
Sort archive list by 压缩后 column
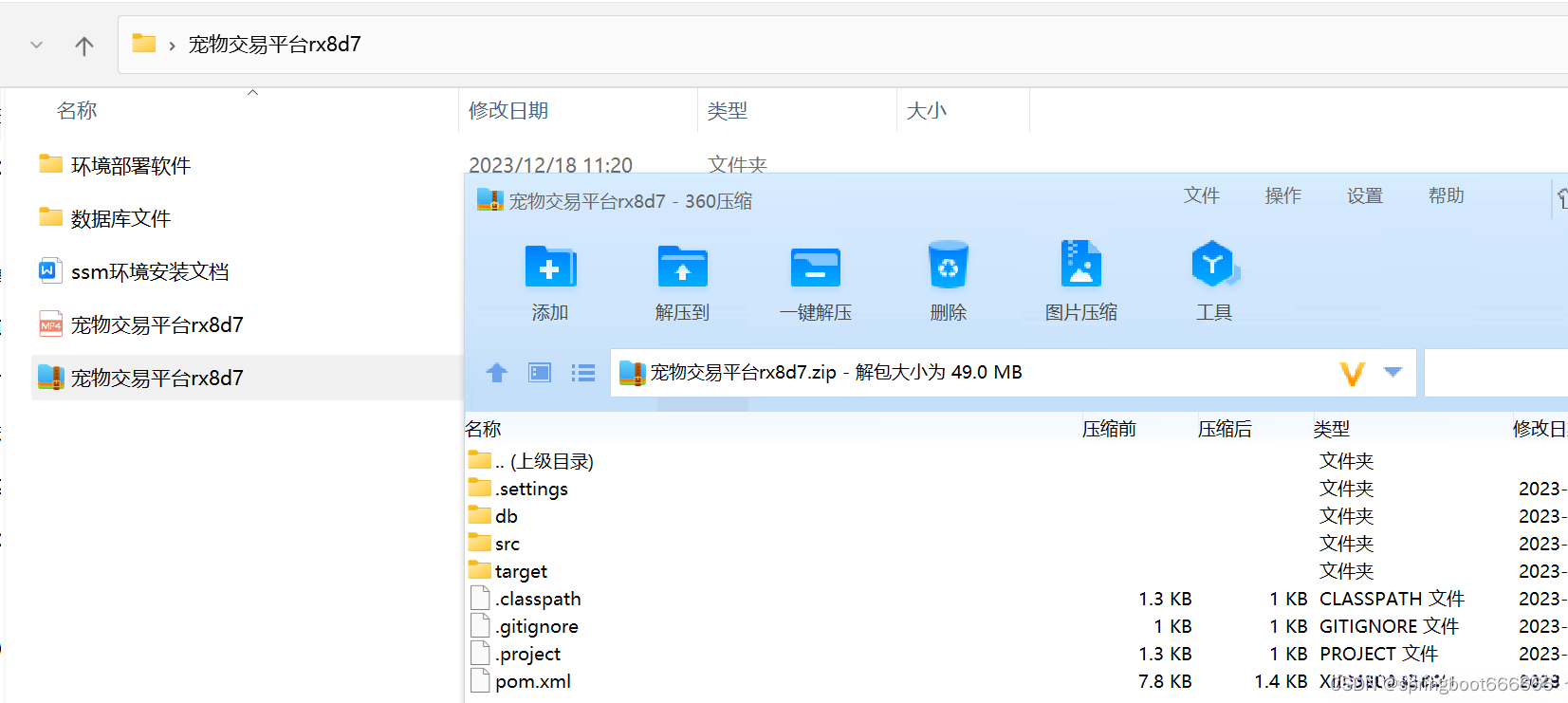(1225, 429)
